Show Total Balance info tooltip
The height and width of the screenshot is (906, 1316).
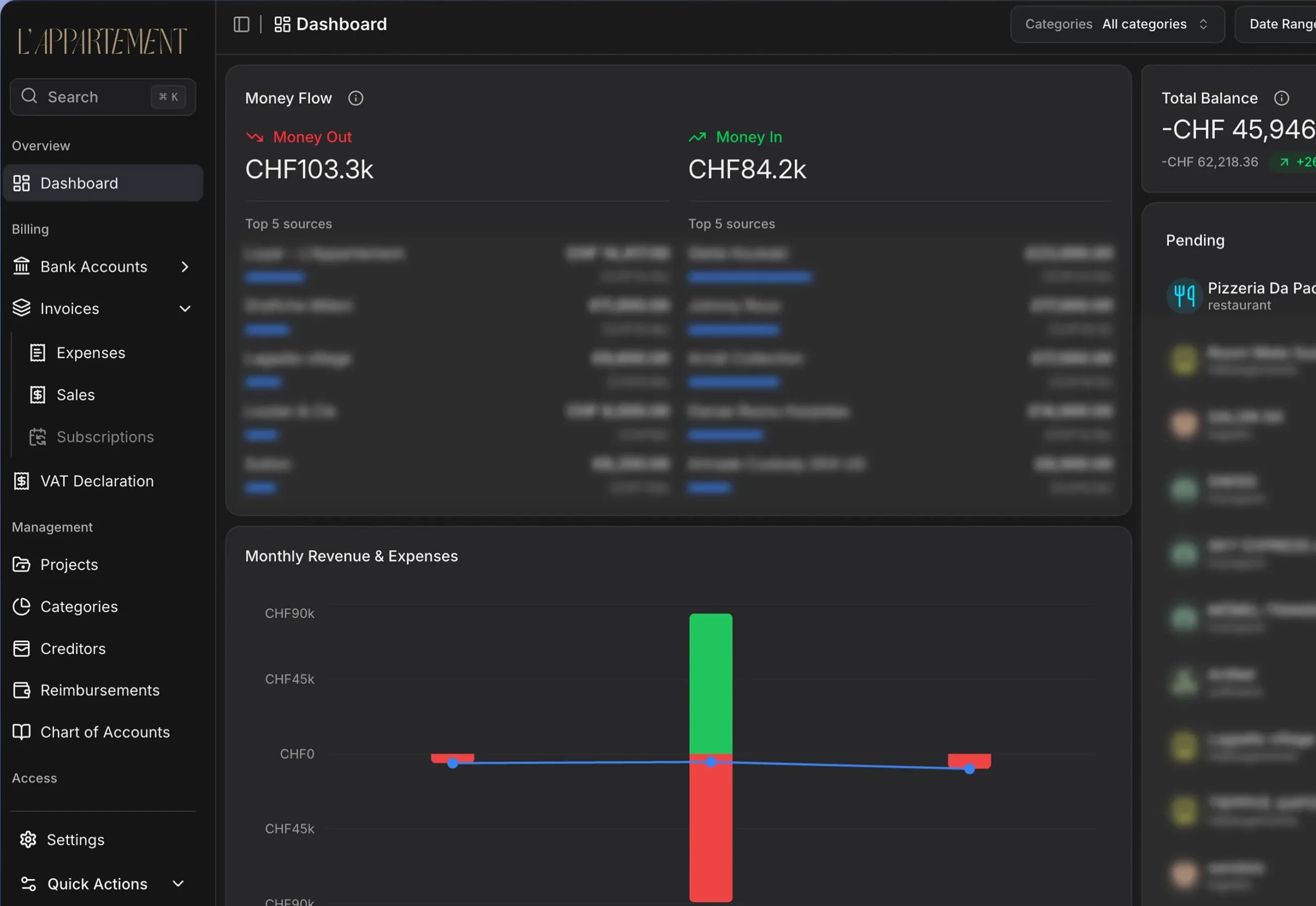tap(1282, 97)
